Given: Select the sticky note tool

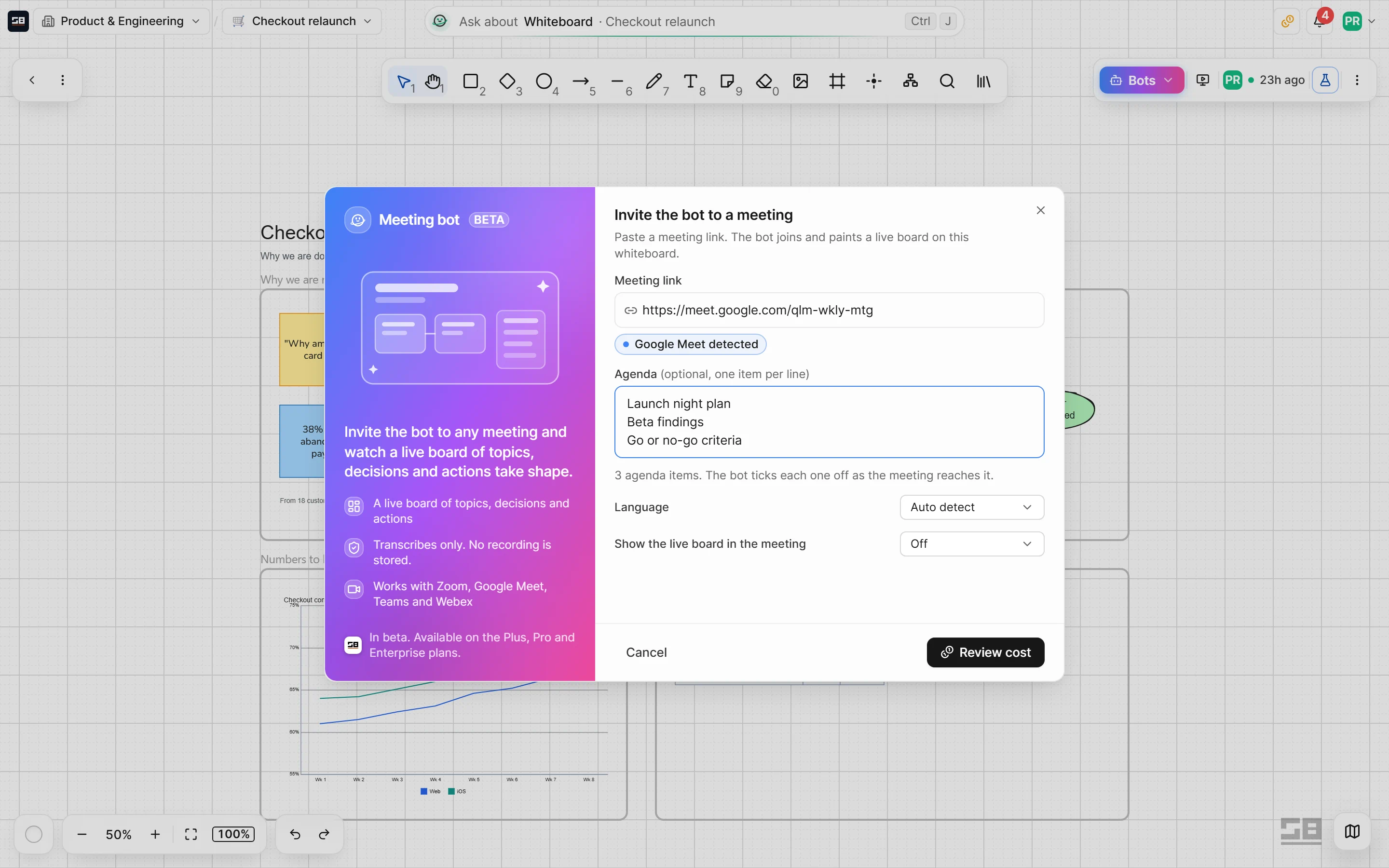Looking at the screenshot, I should [728, 81].
